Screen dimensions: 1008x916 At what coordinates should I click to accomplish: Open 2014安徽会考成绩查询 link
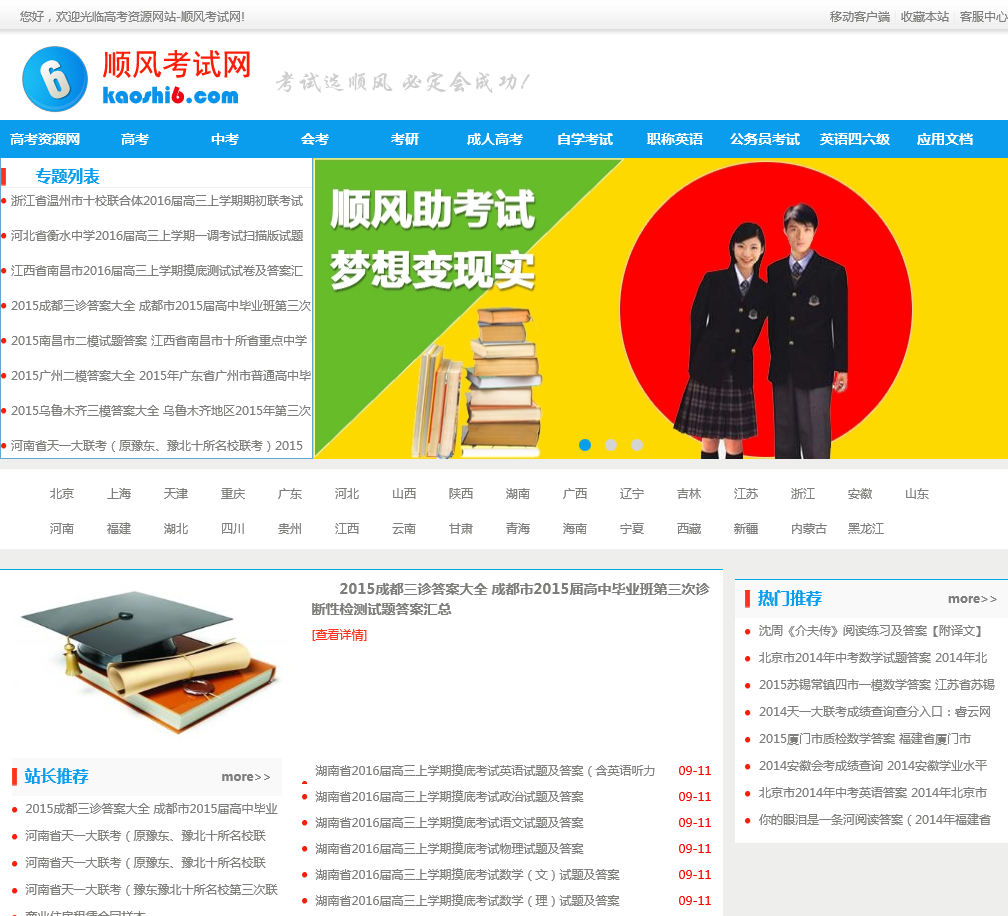coord(872,766)
